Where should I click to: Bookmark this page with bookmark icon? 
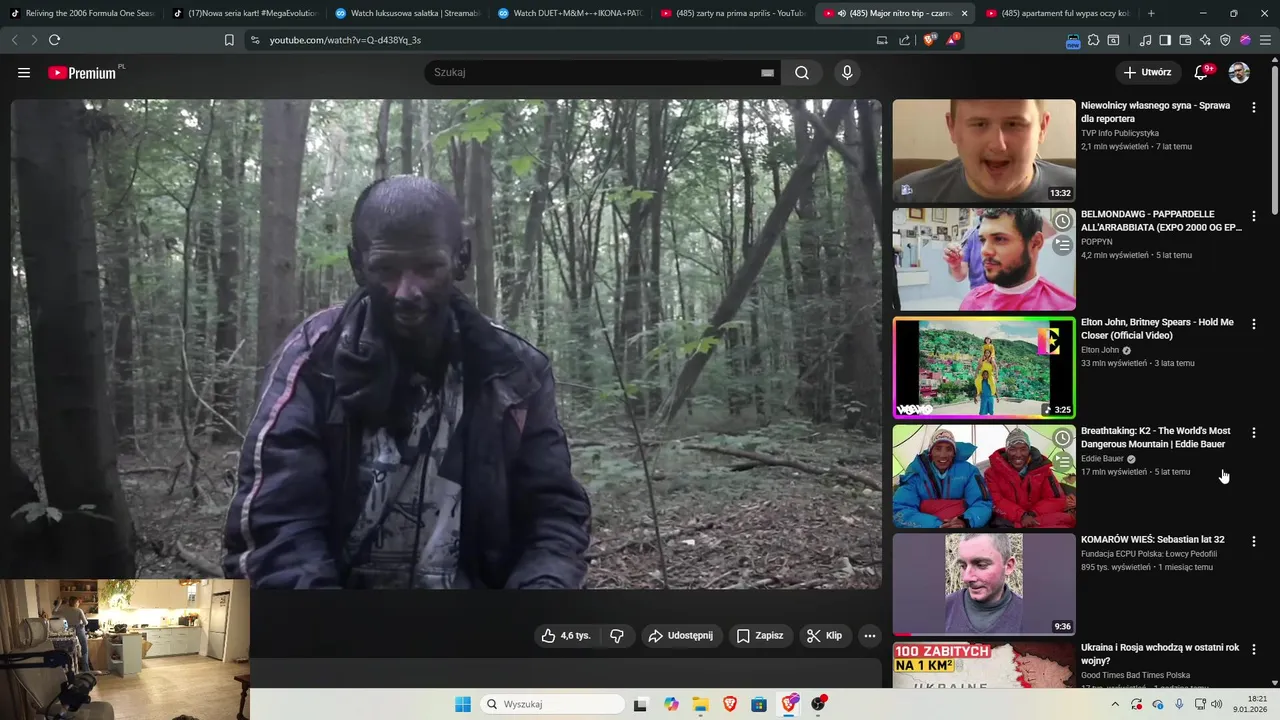click(x=229, y=40)
